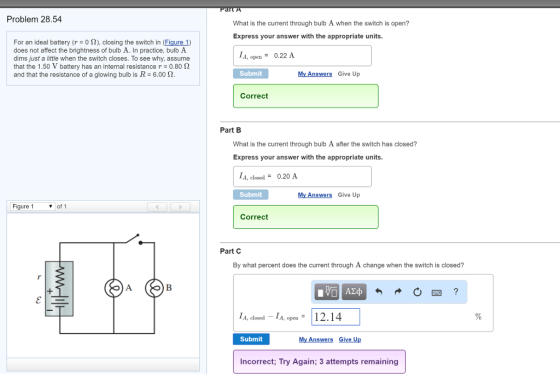Click the percent unit label in Part C
Screen dimensions: 560x374
(x=478, y=316)
